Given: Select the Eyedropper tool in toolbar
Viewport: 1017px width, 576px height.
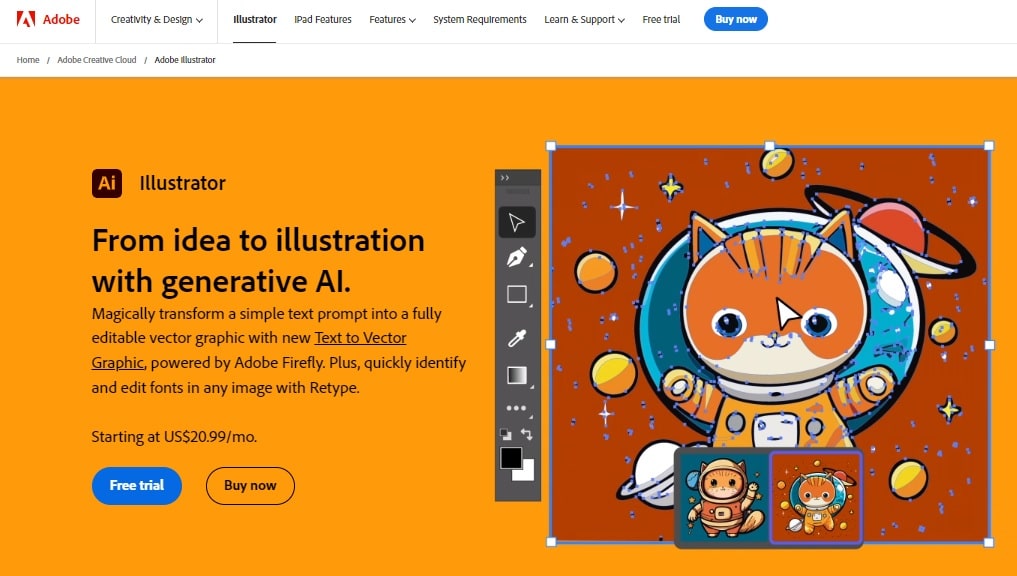Looking at the screenshot, I should [517, 337].
